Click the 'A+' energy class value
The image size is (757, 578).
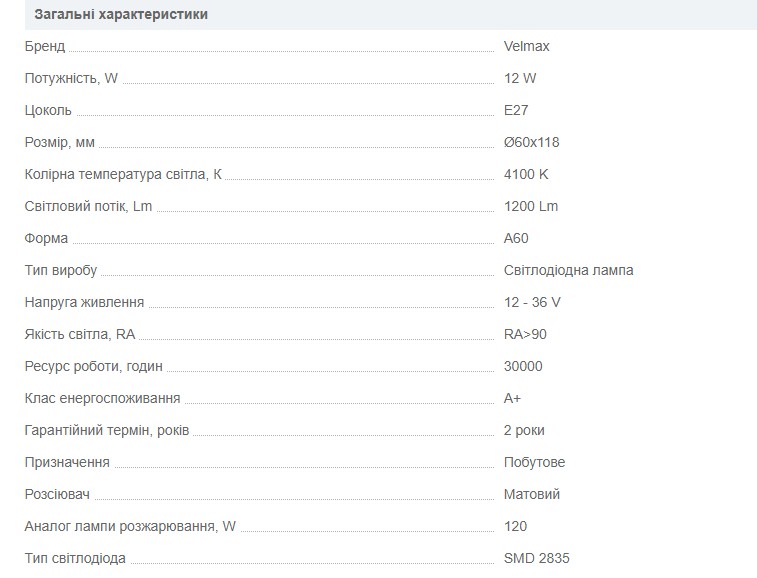coord(512,398)
